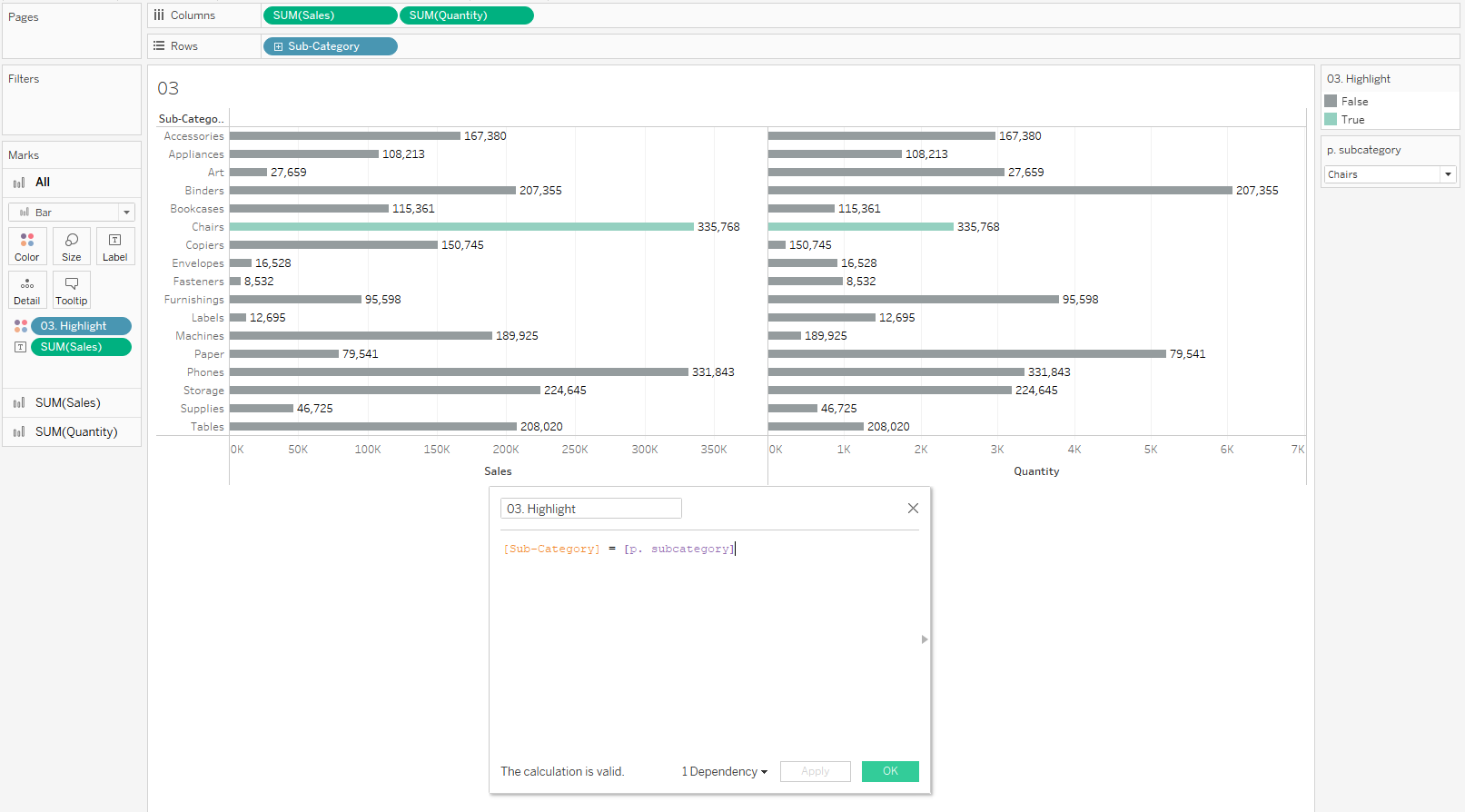Click label icon beside SUM(Sales) mark pill

[20, 347]
